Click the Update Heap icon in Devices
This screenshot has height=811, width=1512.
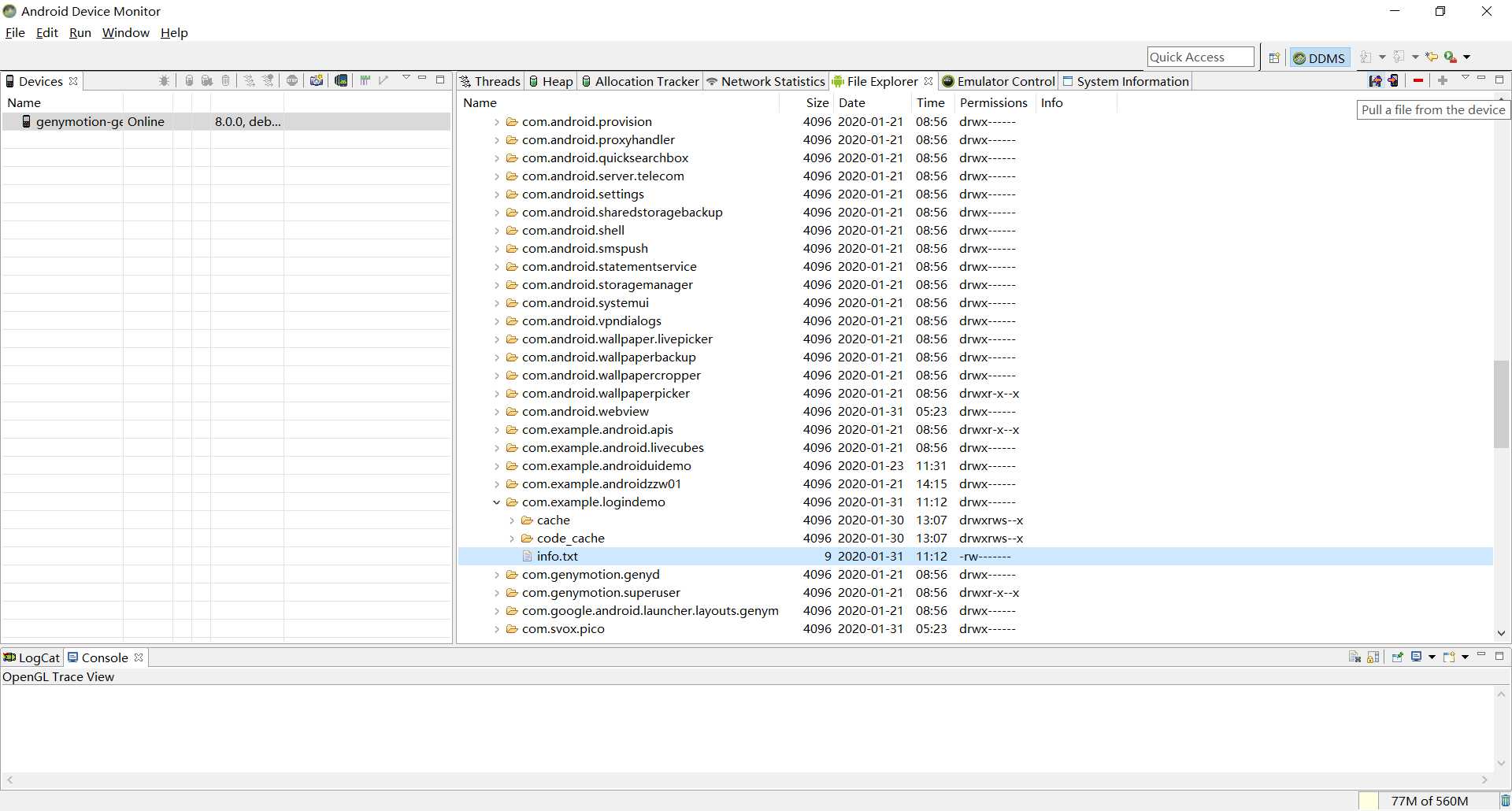click(189, 80)
